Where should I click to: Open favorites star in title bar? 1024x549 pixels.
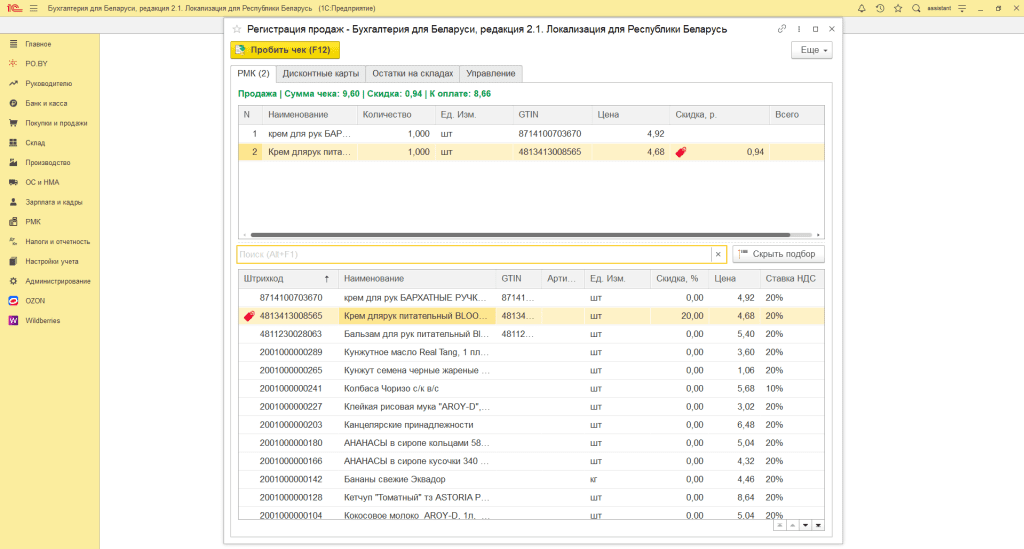click(x=898, y=8)
